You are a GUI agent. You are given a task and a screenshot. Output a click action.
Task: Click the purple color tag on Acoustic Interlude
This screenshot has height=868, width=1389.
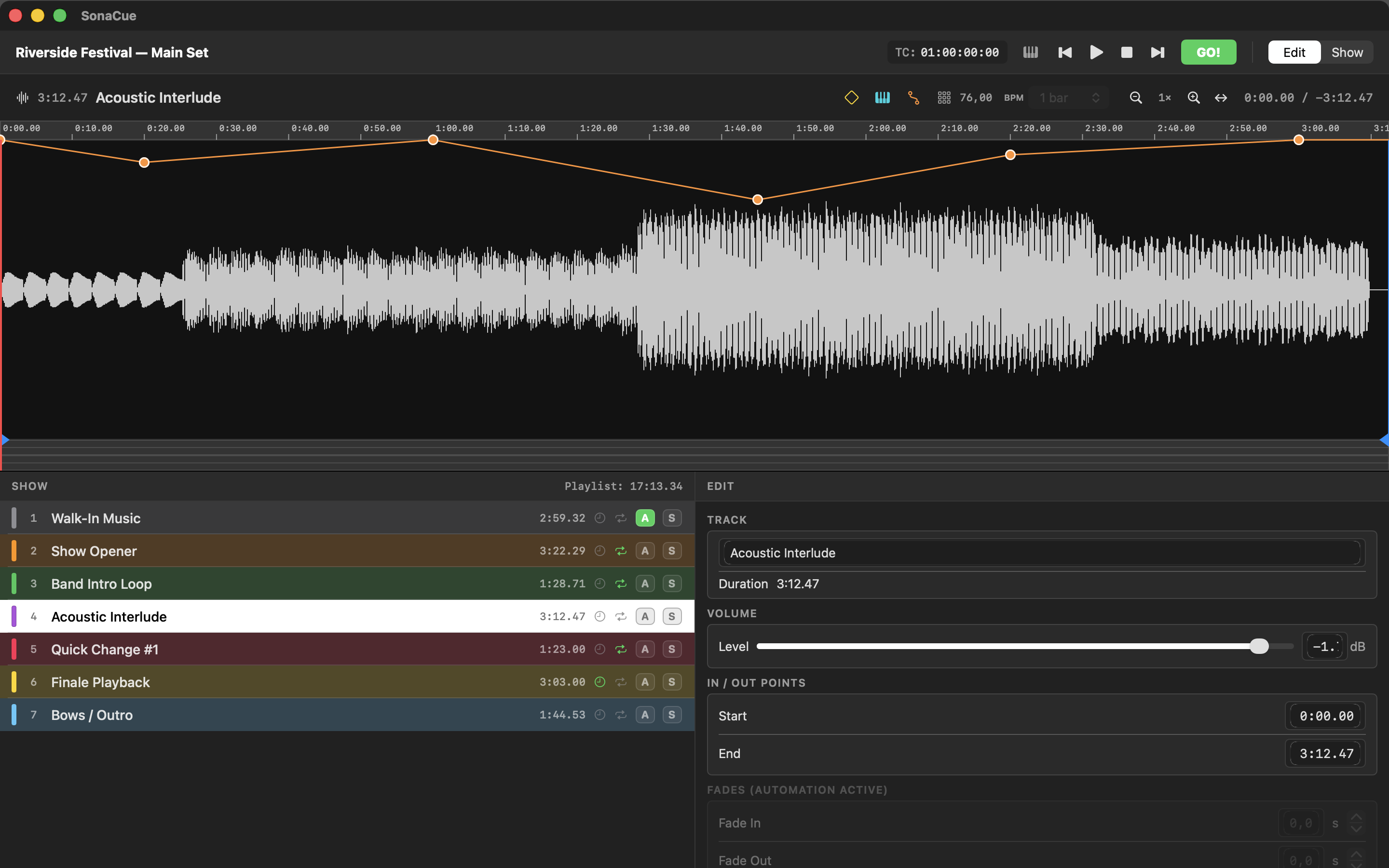click(14, 616)
